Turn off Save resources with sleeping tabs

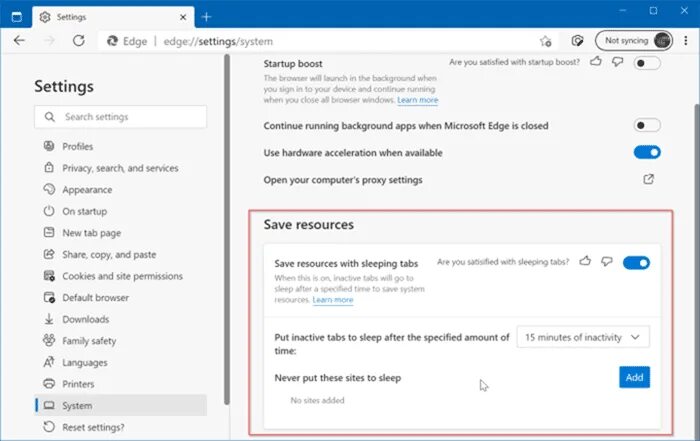pos(636,263)
